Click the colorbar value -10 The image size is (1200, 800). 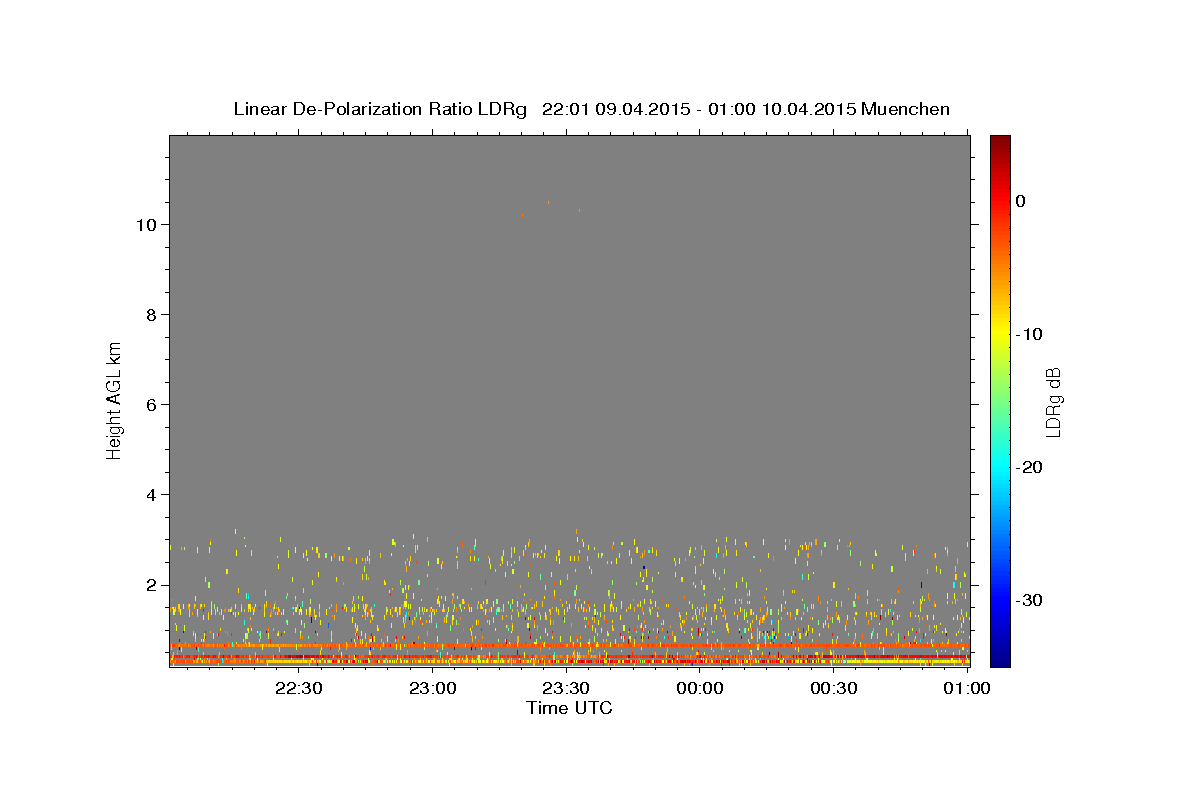click(x=1029, y=334)
